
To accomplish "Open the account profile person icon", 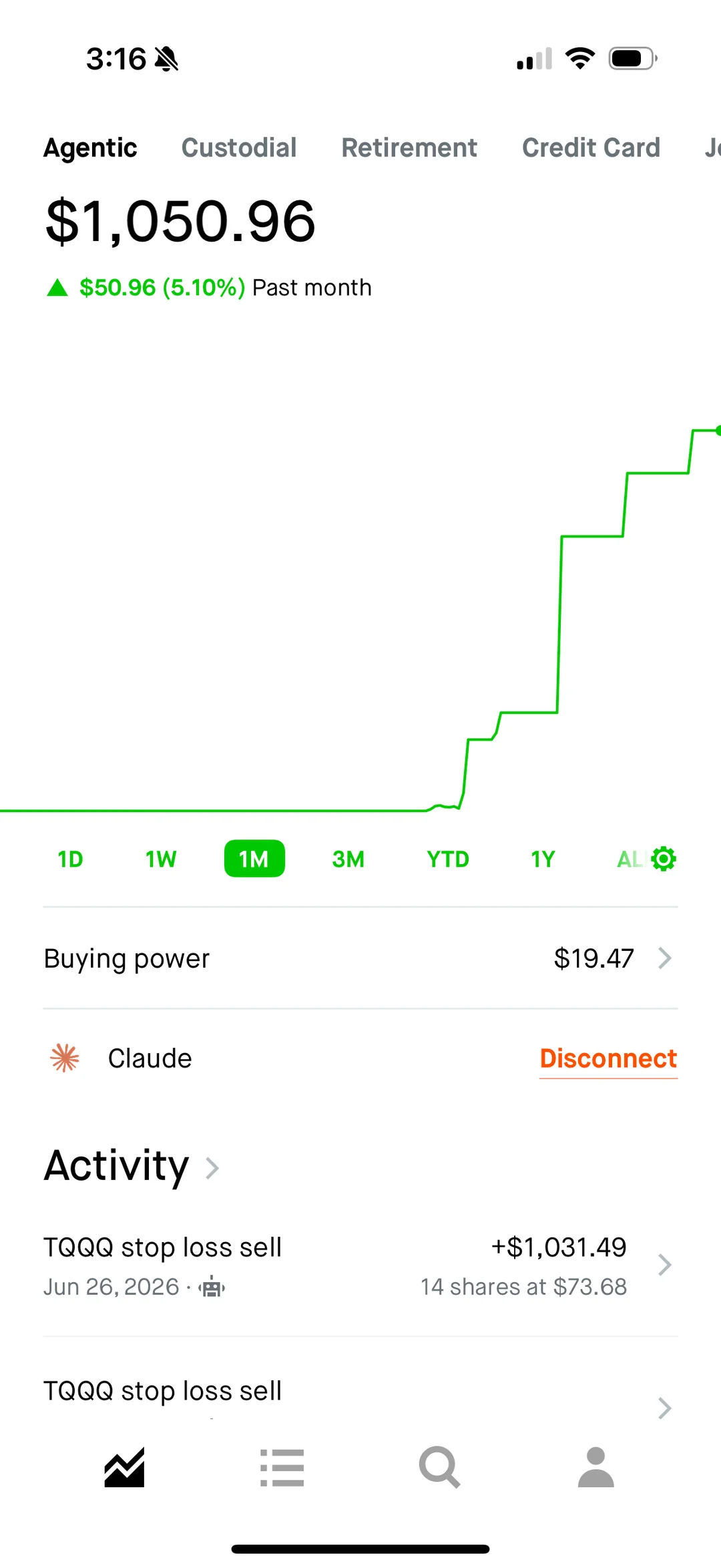I will tap(595, 1467).
